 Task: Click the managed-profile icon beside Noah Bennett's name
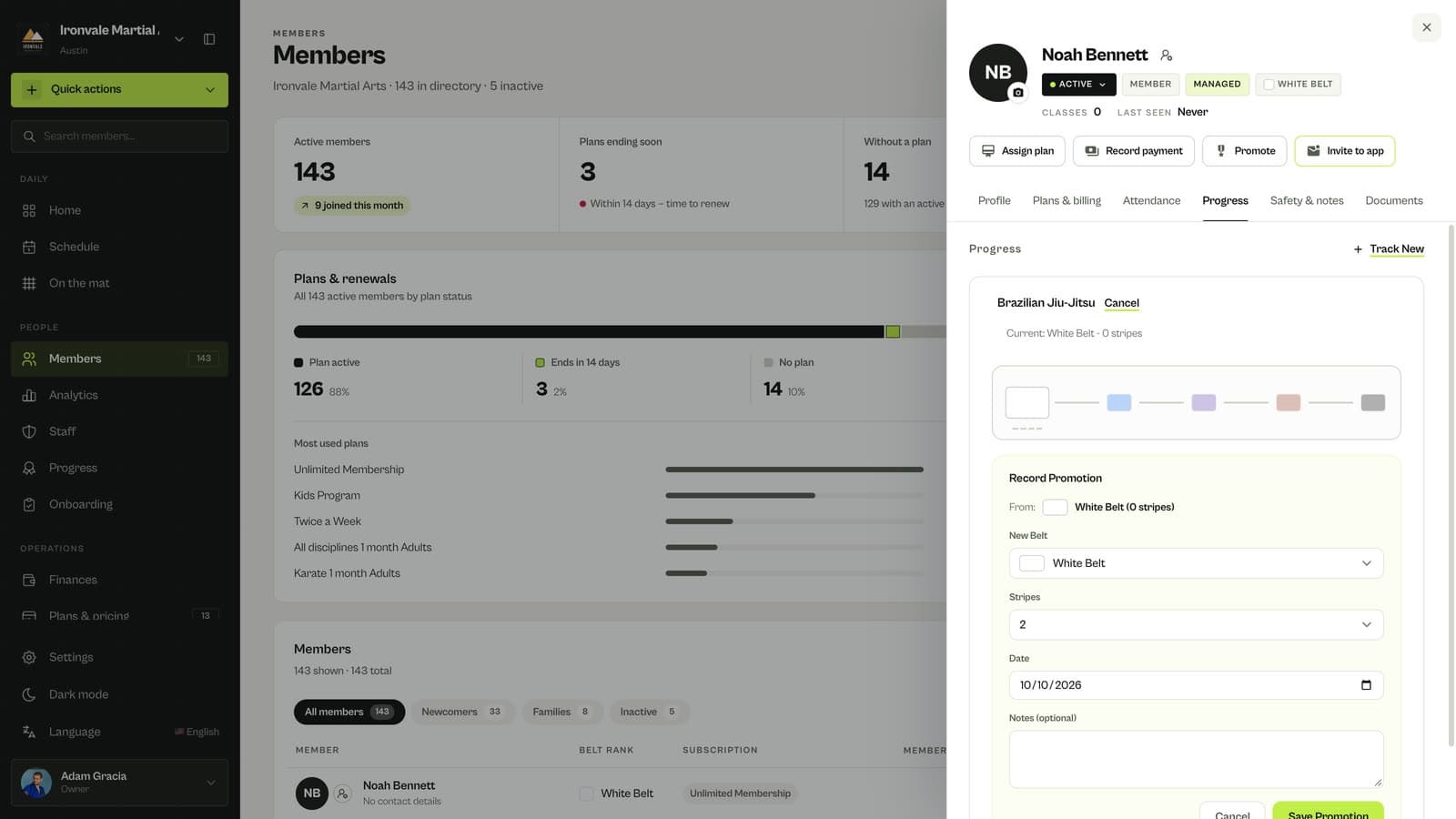[x=1167, y=56]
